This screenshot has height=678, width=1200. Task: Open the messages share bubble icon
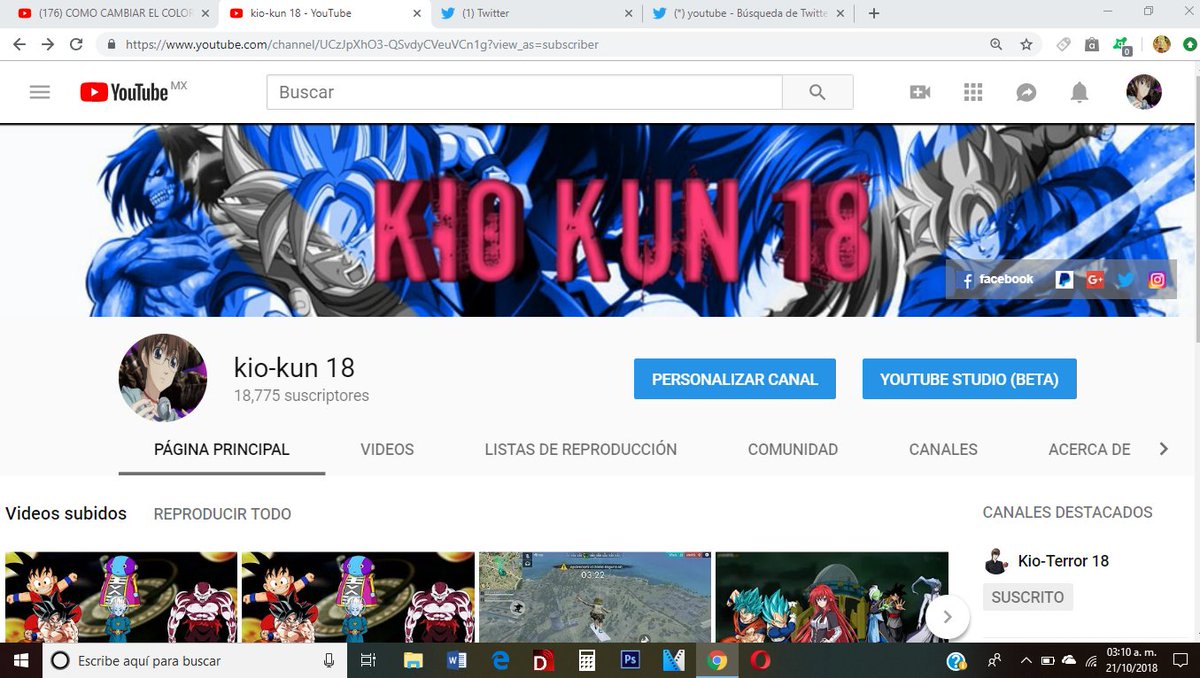[1026, 92]
